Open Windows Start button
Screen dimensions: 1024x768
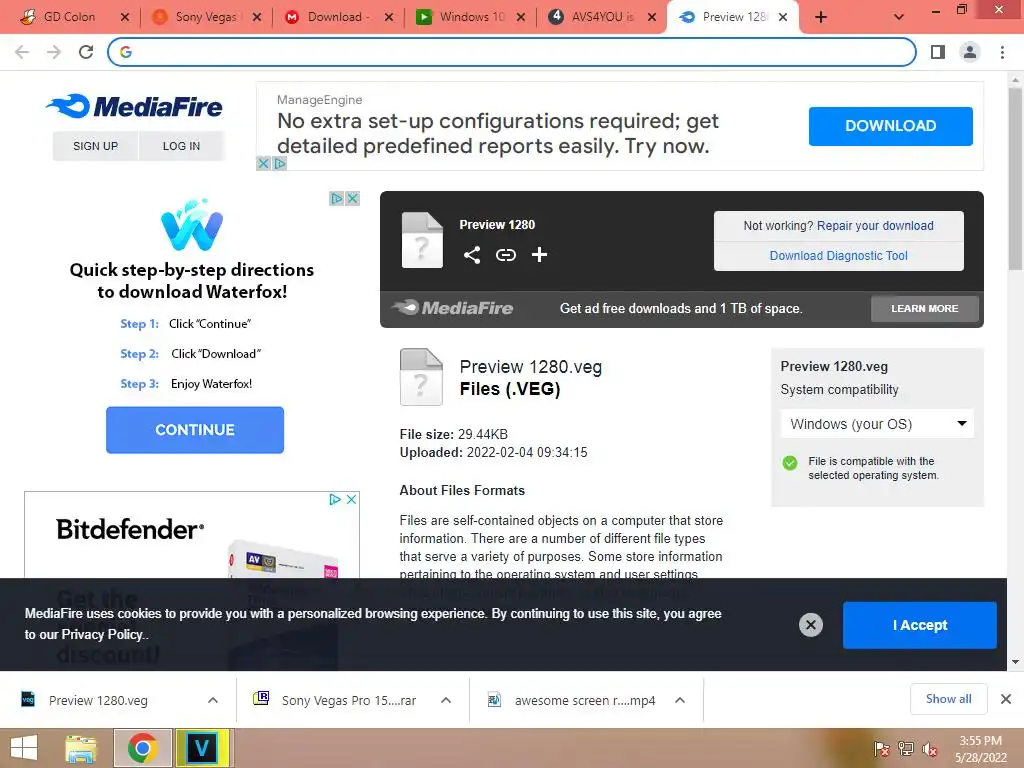24,748
